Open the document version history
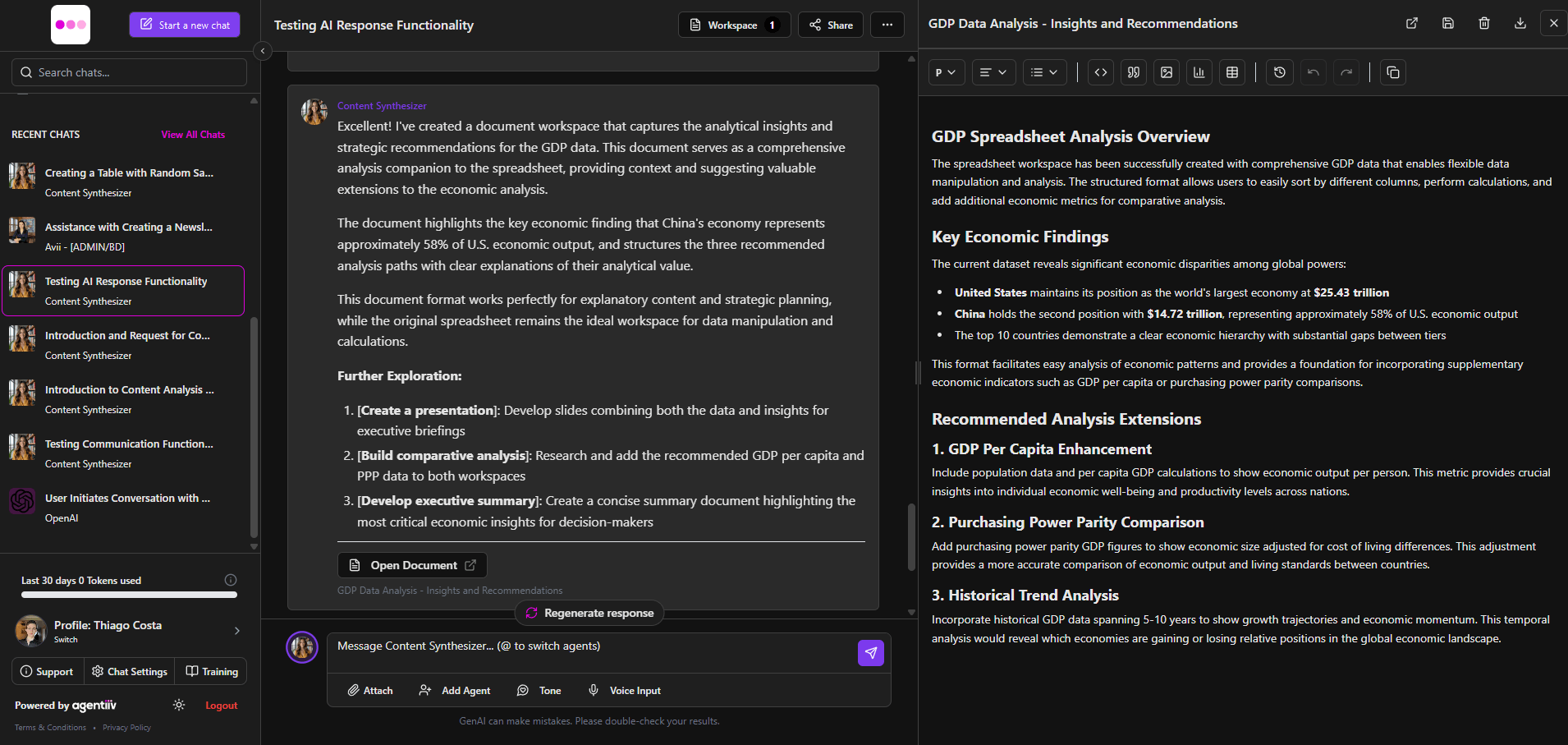 click(x=1279, y=72)
